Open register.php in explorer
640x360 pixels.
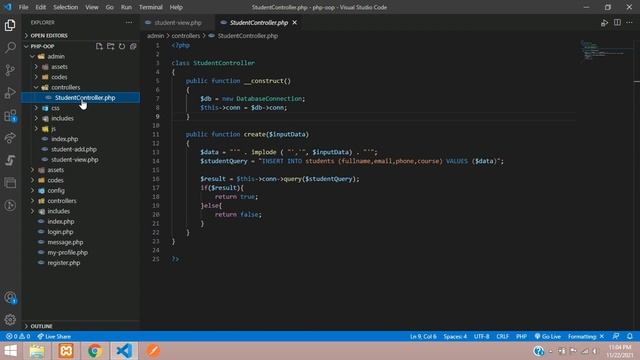click(x=64, y=263)
